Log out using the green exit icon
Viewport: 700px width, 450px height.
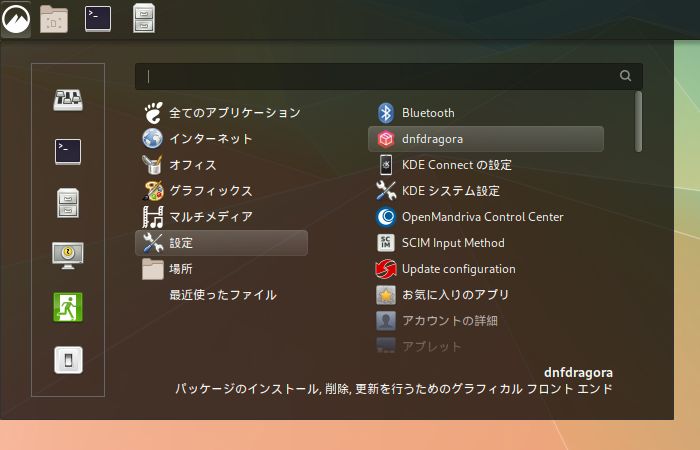pos(68,307)
